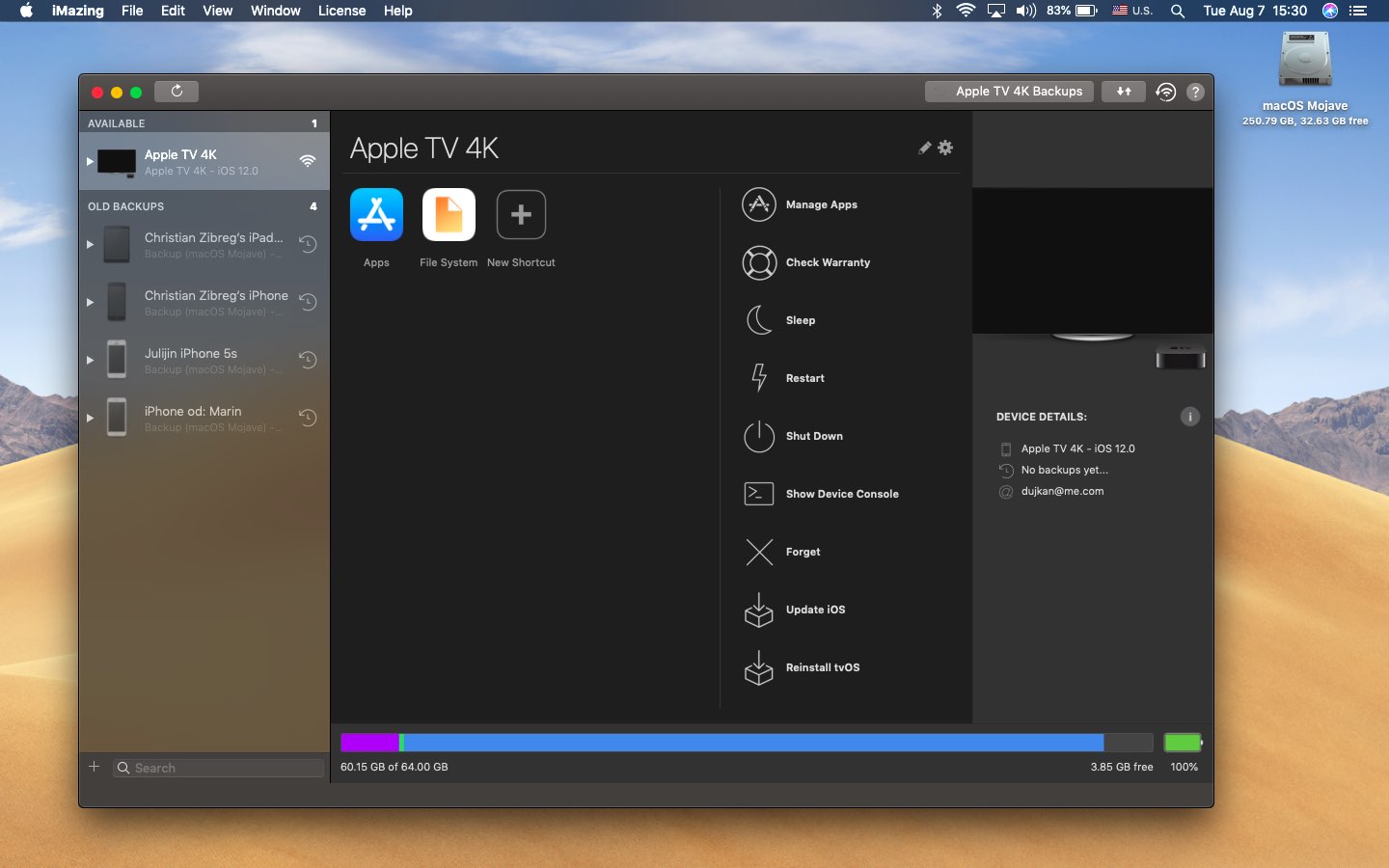Open device options gear icon

[945, 148]
